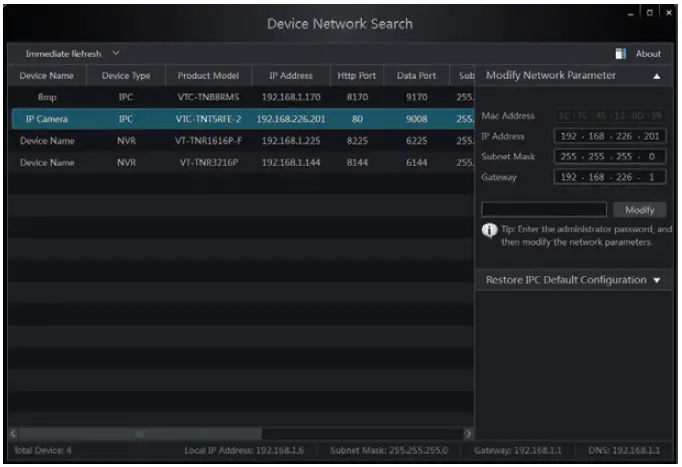Select the 8mp device row
The height and width of the screenshot is (467, 682).
(x=240, y=98)
